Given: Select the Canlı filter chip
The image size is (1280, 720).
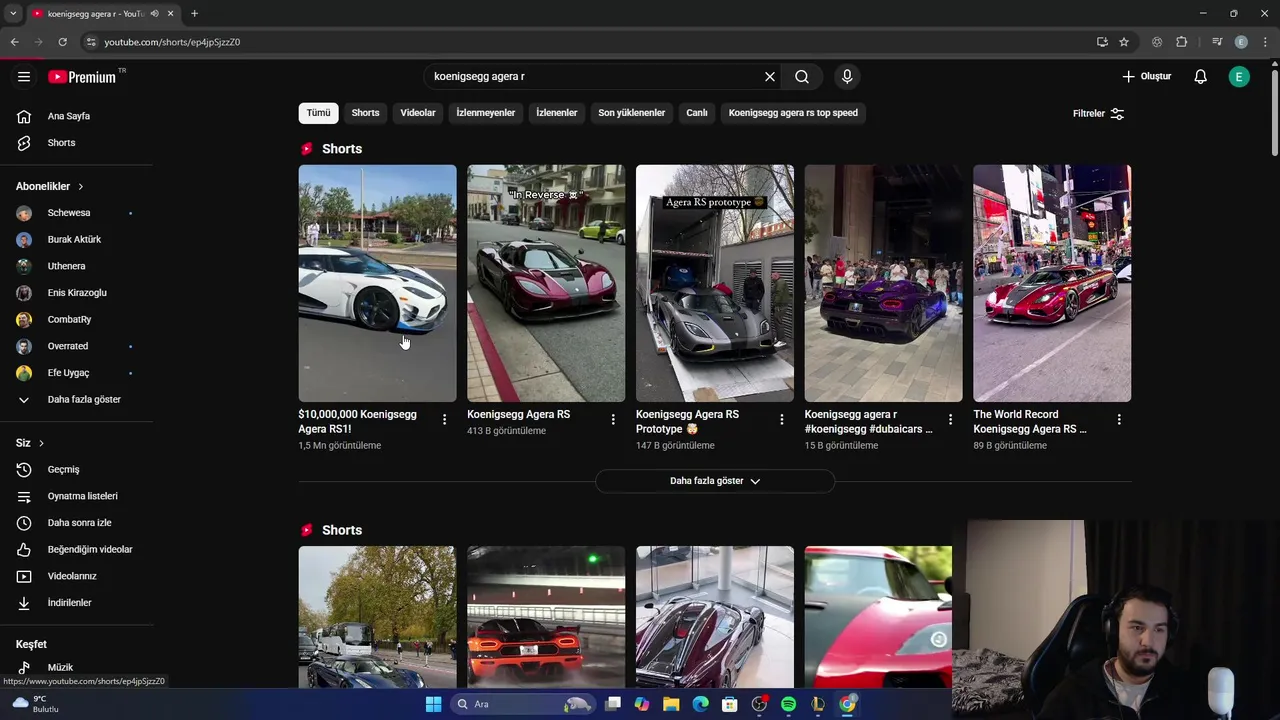Looking at the screenshot, I should pos(697,113).
